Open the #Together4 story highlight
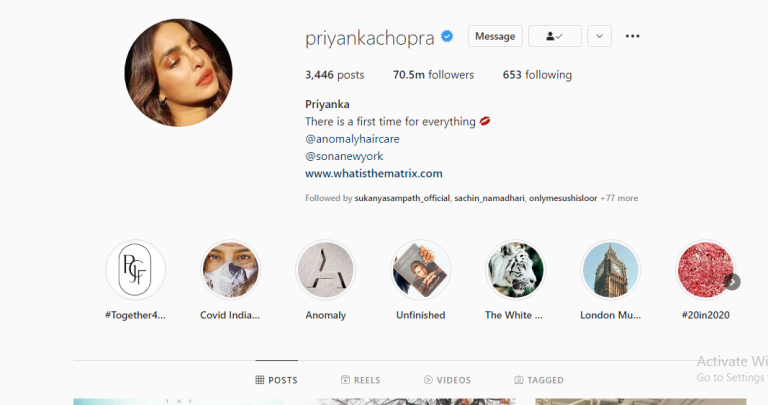Screen dimensions: 768x405 click(x=135, y=270)
